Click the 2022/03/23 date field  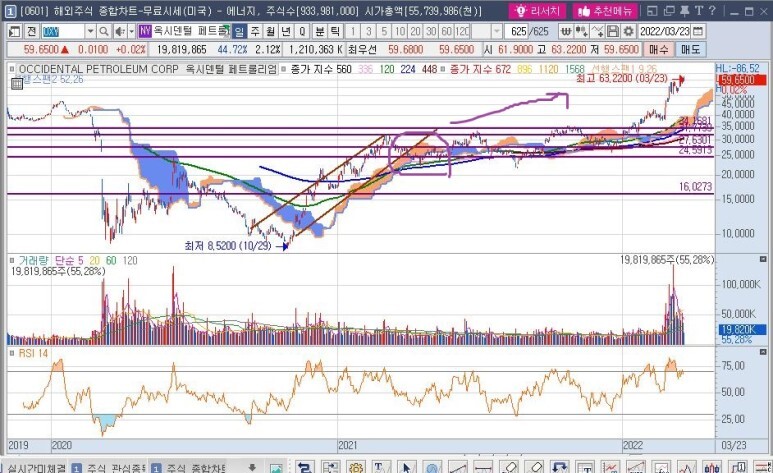point(665,32)
